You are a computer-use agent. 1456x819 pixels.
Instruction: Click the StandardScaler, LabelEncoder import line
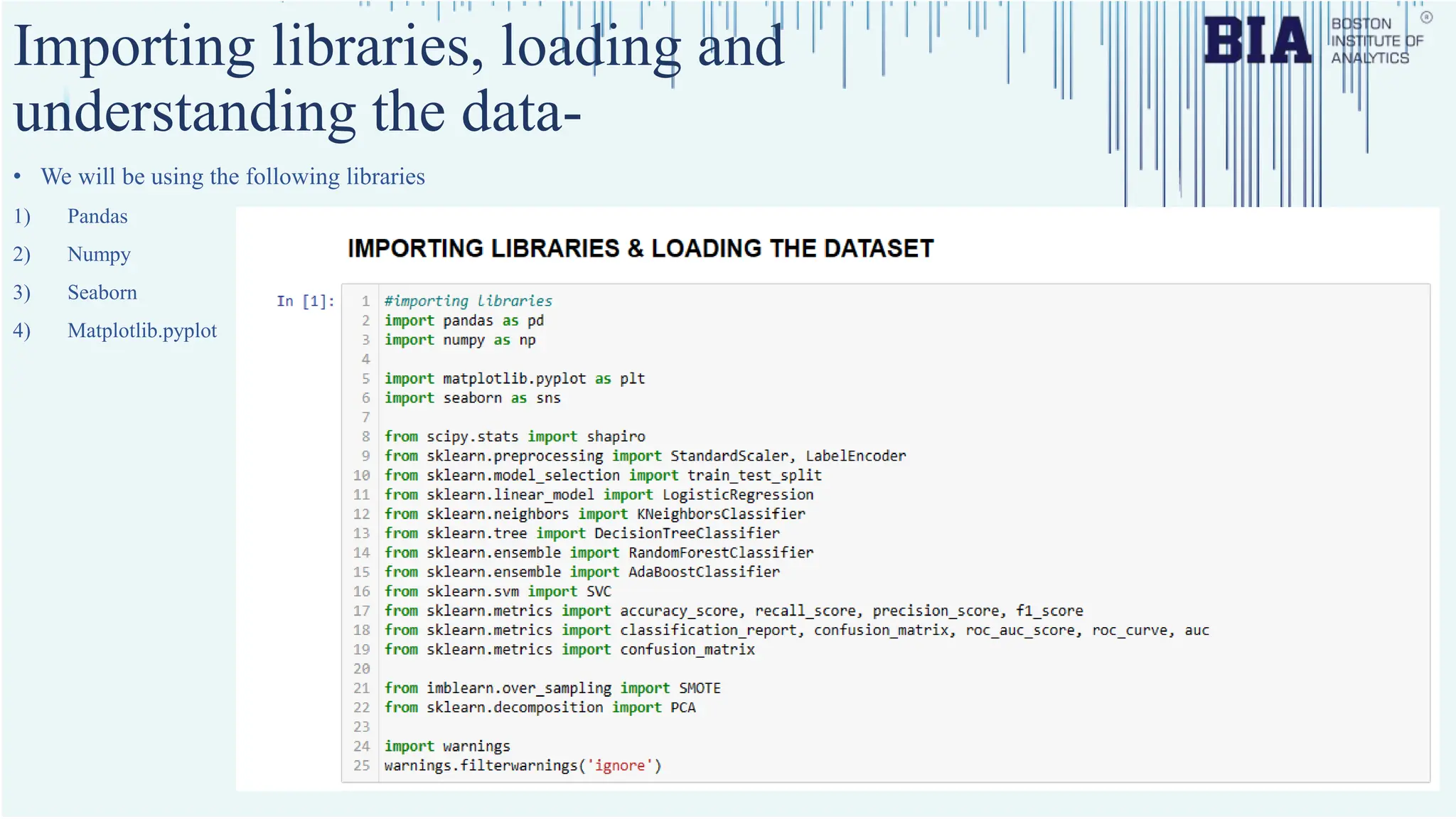[x=645, y=456]
